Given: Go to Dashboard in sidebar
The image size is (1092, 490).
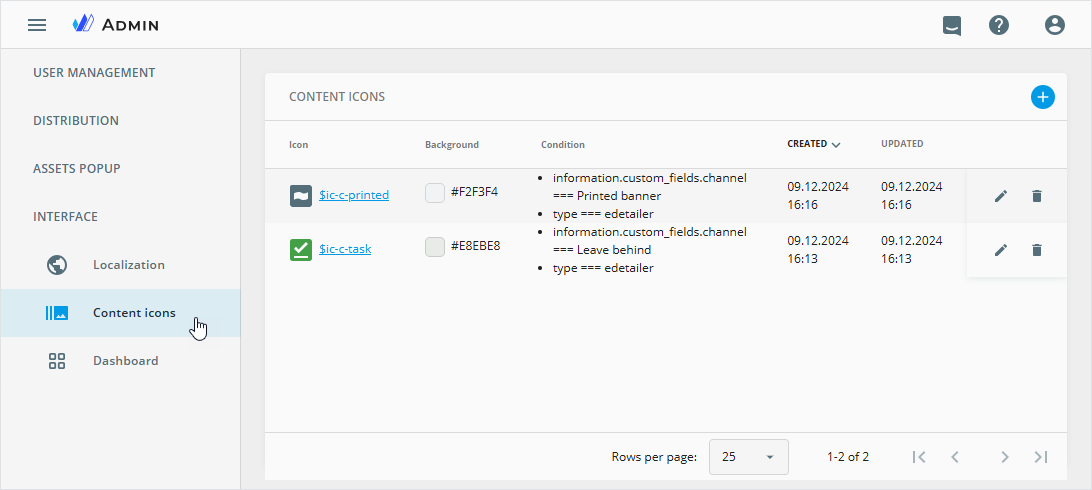Looking at the screenshot, I should pyautogui.click(x=125, y=361).
